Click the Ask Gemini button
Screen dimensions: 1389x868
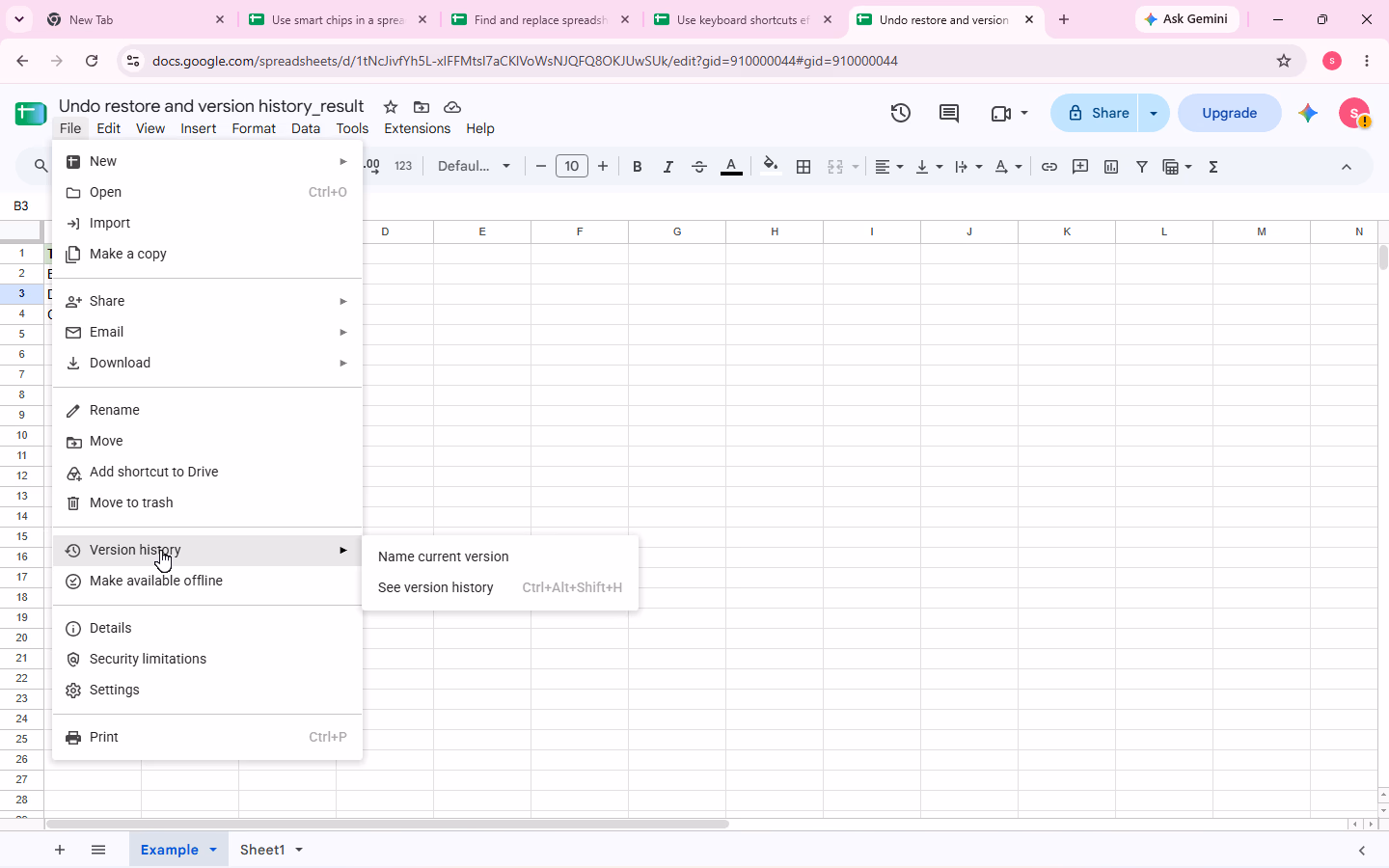click(x=1186, y=19)
